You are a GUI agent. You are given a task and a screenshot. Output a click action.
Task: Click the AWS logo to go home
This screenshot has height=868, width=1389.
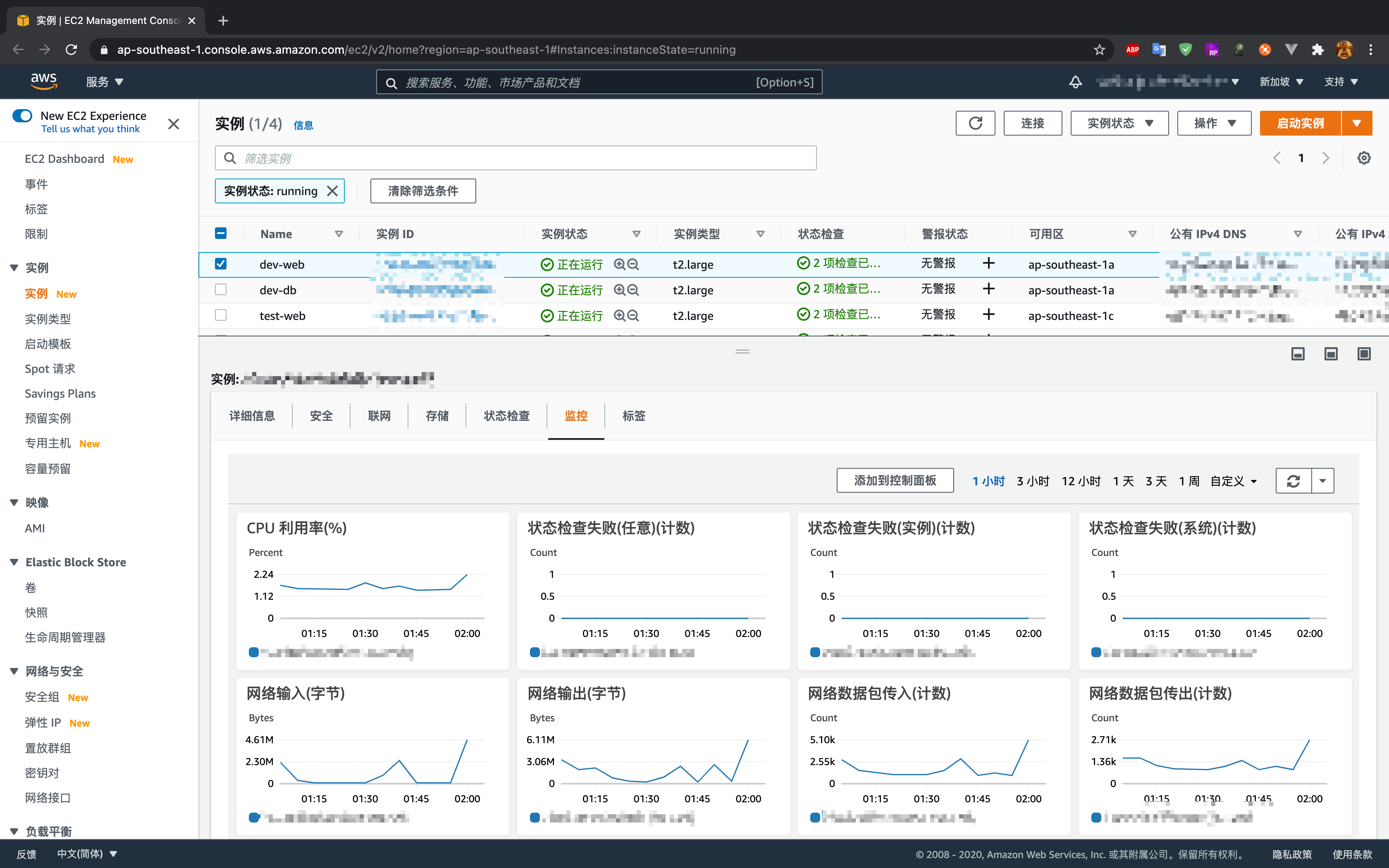(44, 81)
